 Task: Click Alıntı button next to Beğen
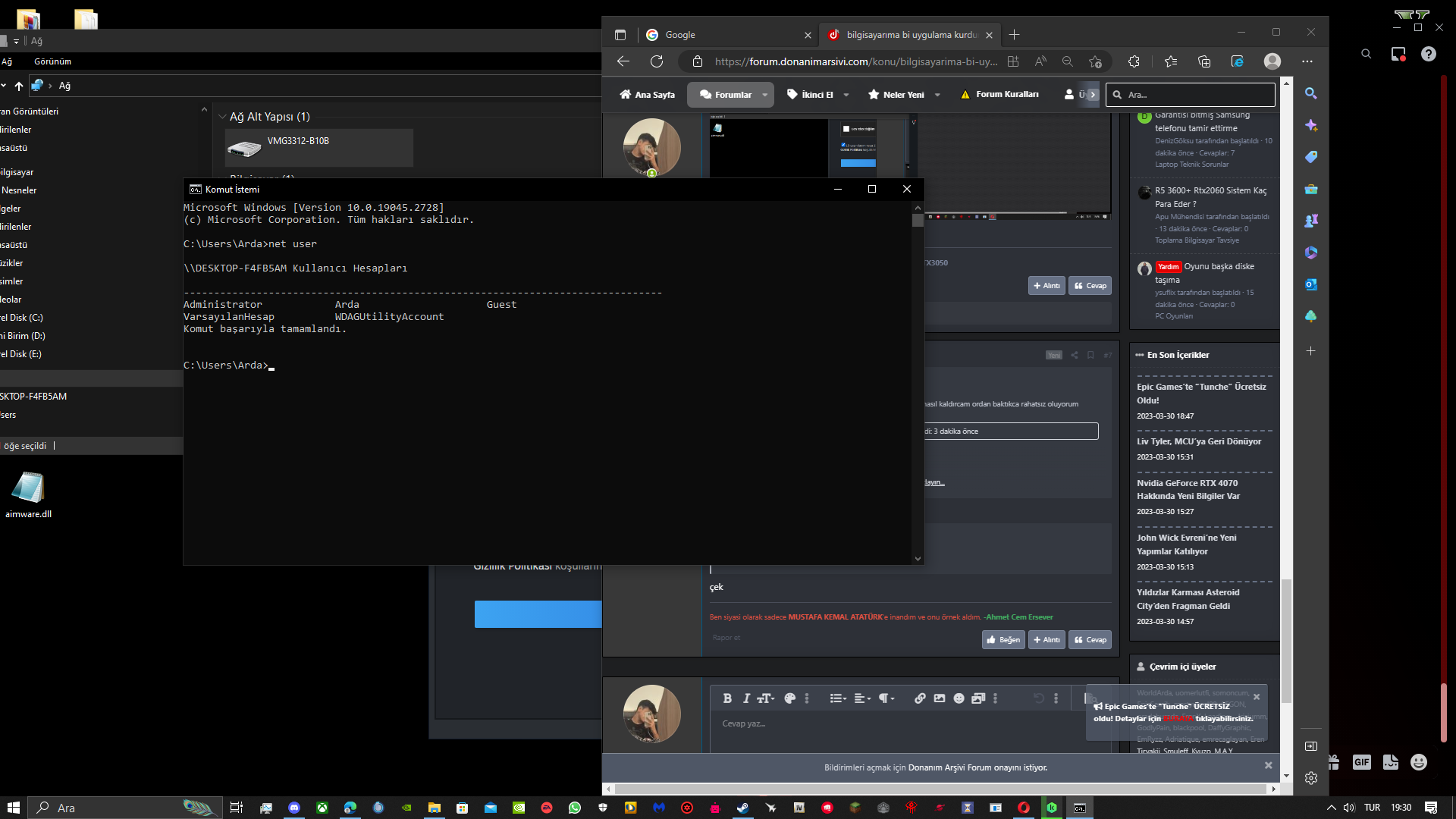tap(1046, 640)
